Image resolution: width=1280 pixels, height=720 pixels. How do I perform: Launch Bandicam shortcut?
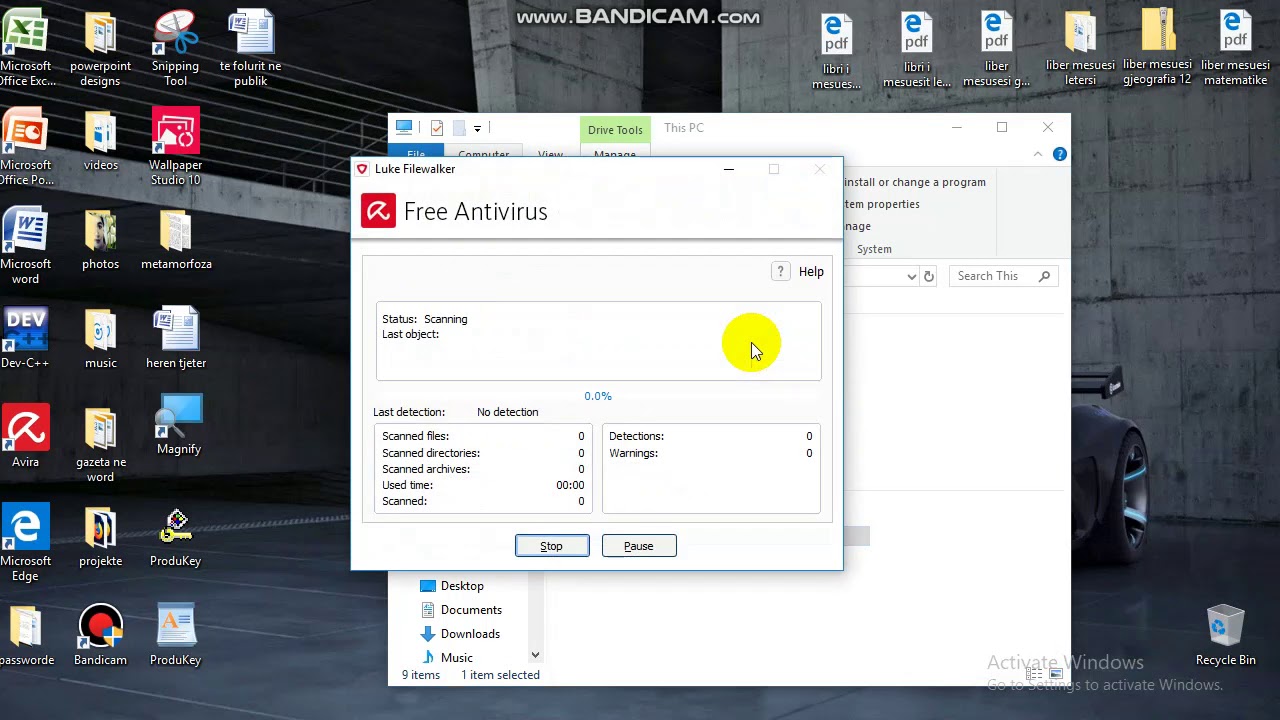100,636
